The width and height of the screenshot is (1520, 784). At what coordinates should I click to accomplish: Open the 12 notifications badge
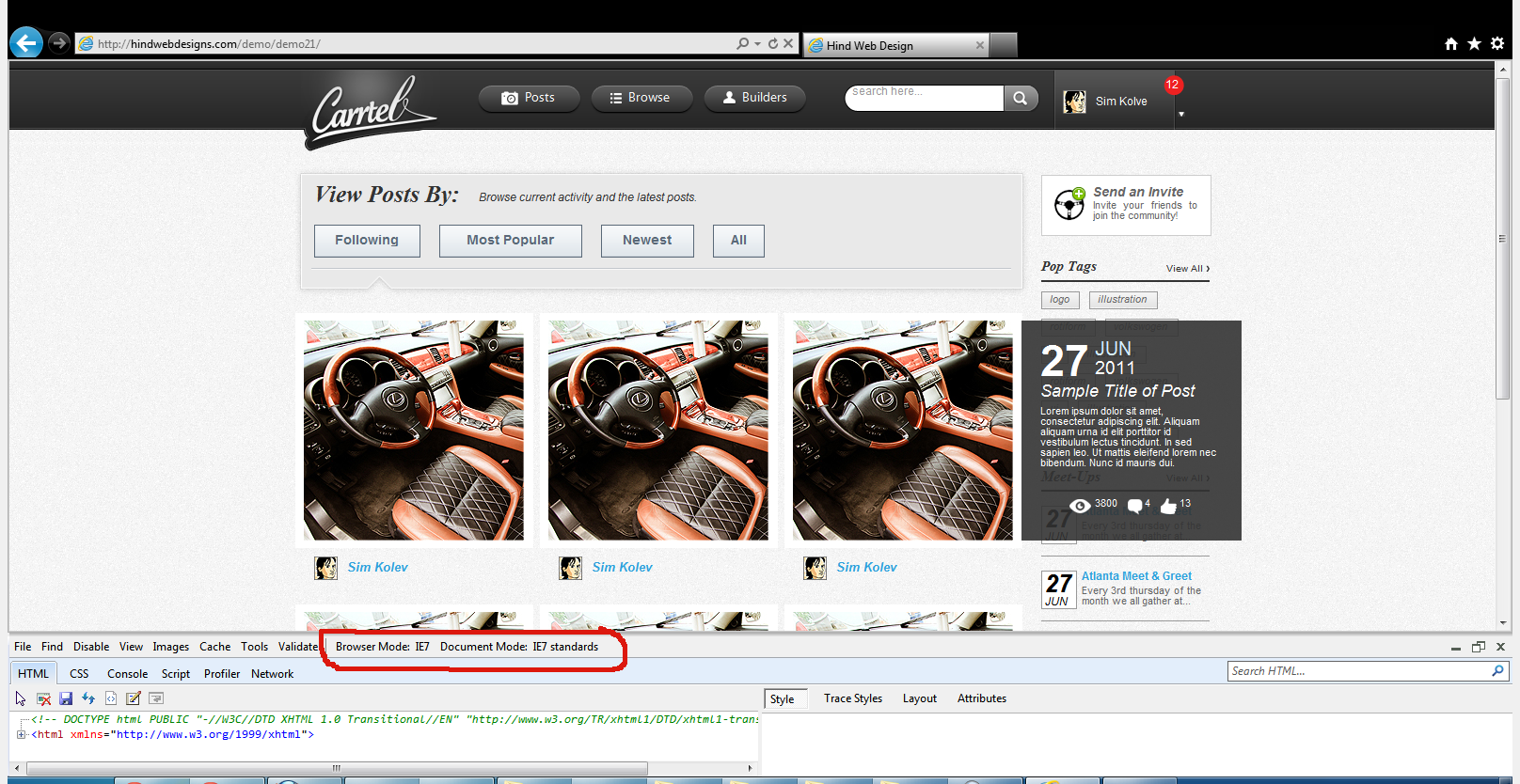[x=1173, y=85]
